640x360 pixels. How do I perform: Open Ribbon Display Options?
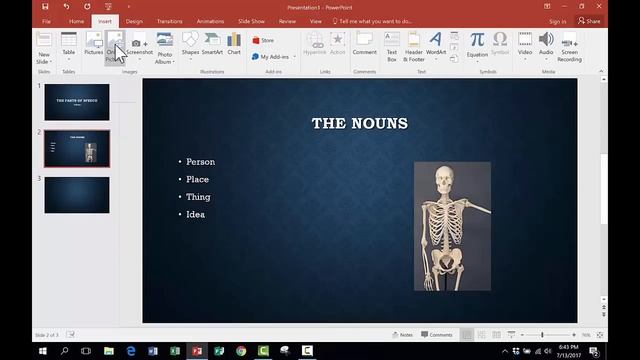pyautogui.click(x=547, y=7)
